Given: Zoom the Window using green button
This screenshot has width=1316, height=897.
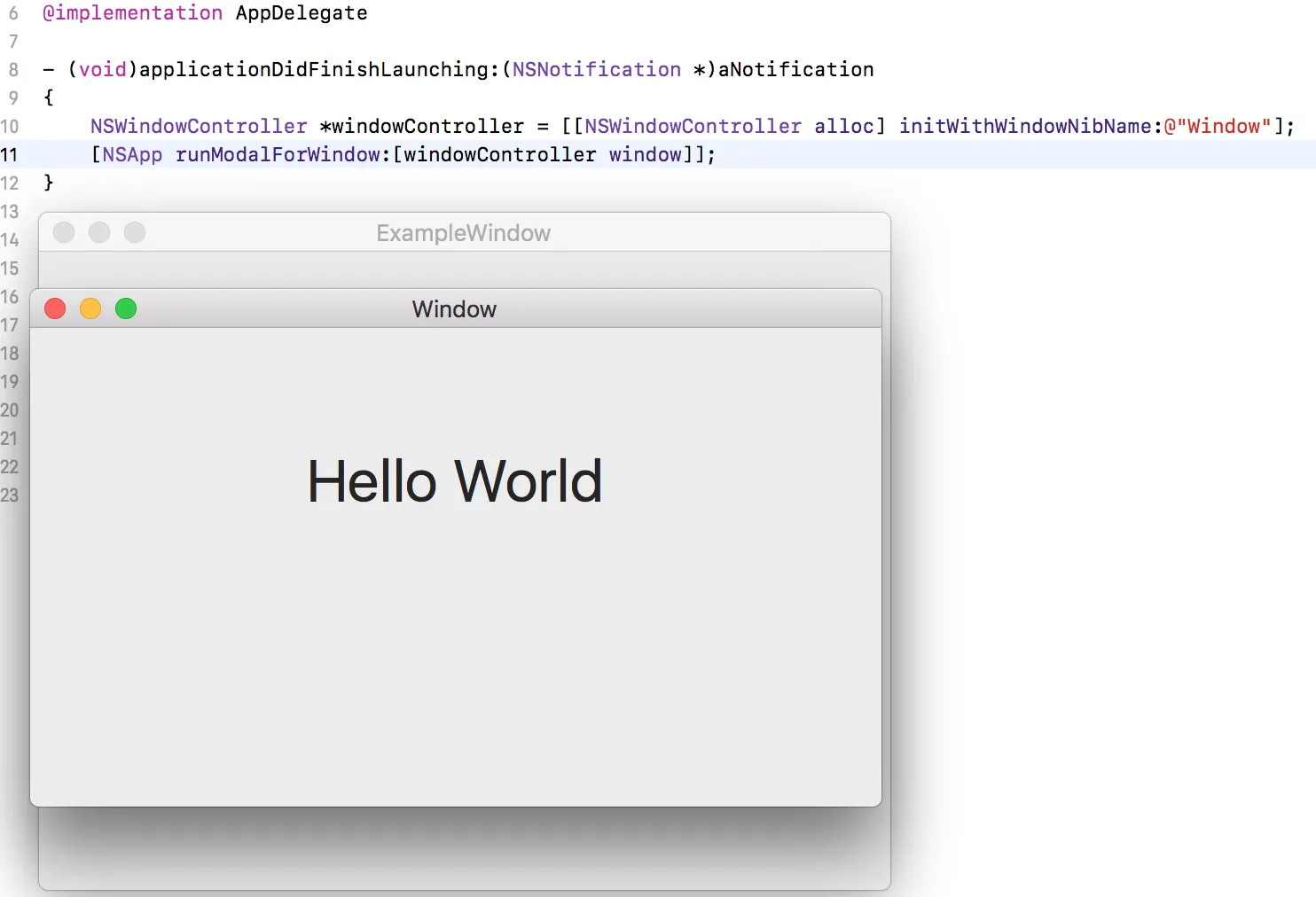Looking at the screenshot, I should [126, 308].
